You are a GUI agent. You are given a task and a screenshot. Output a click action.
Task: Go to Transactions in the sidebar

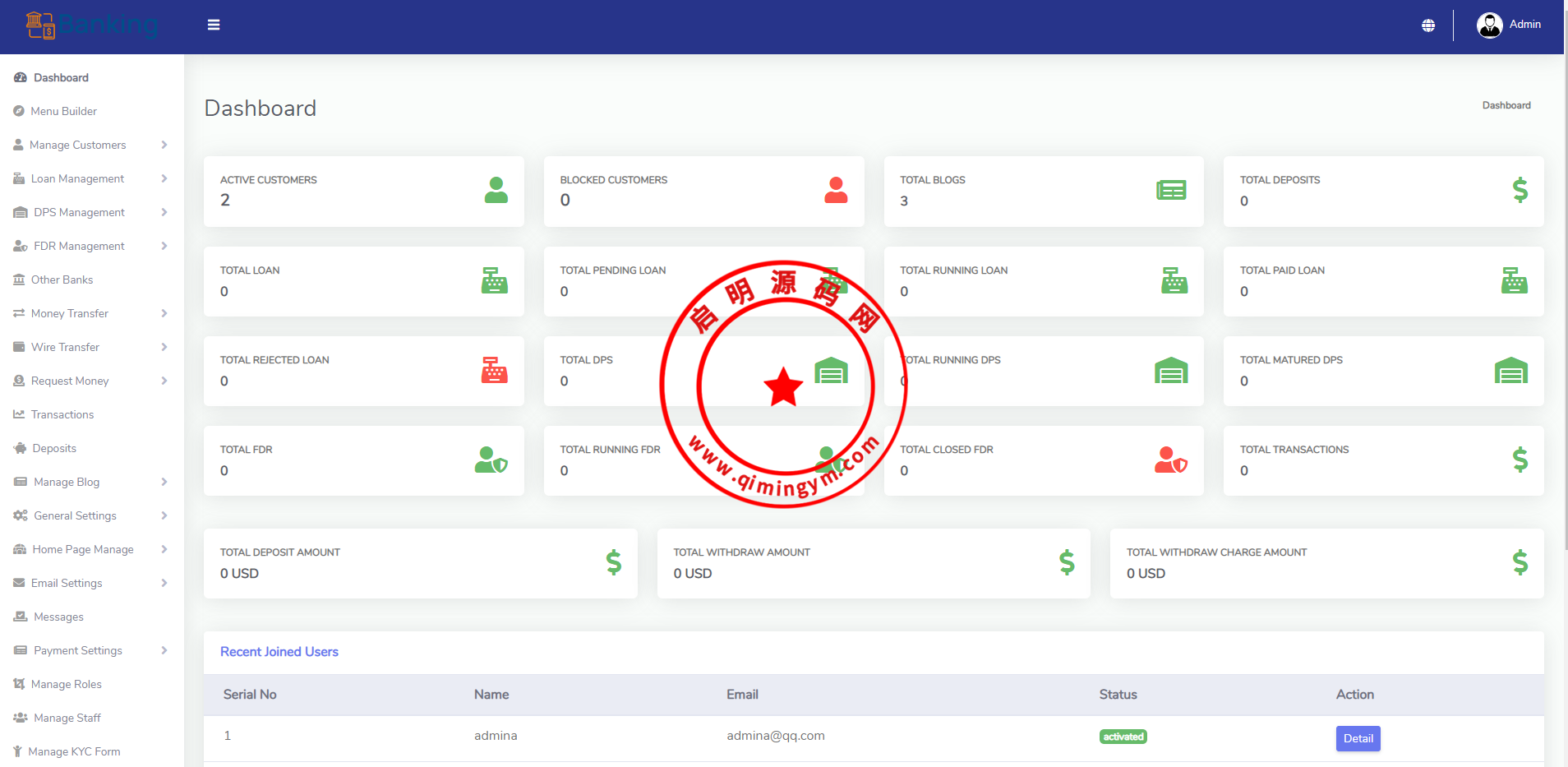(x=62, y=414)
